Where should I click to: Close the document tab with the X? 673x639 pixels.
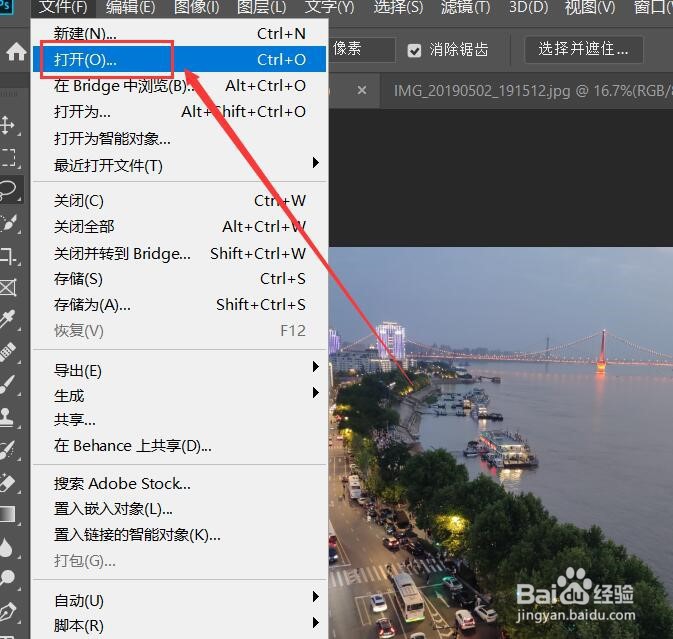(362, 91)
